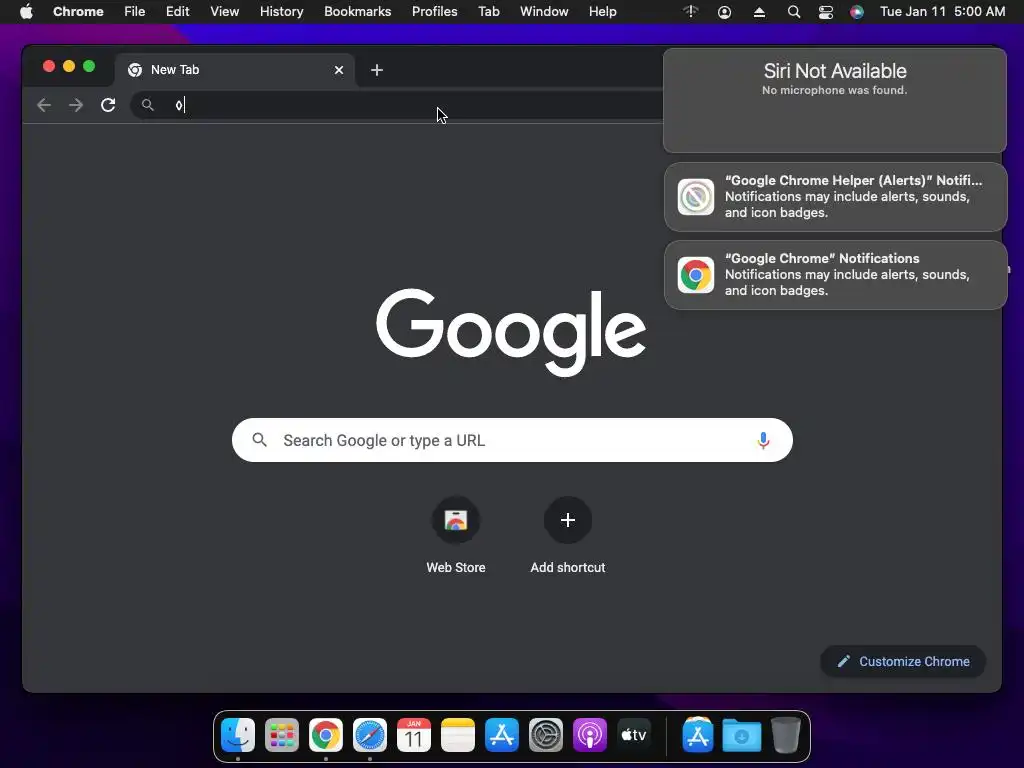Click the Search Google or type a URL field

(x=512, y=440)
